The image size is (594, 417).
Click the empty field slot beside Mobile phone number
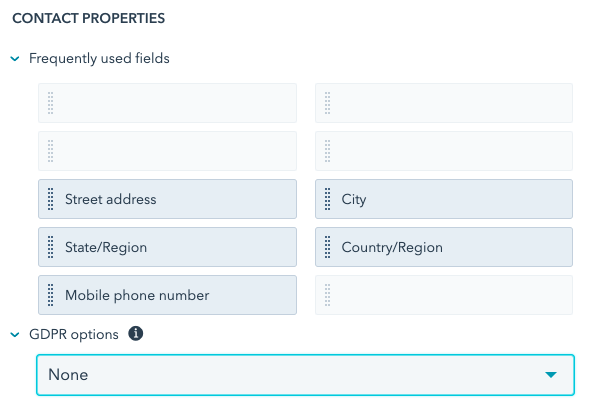(444, 295)
